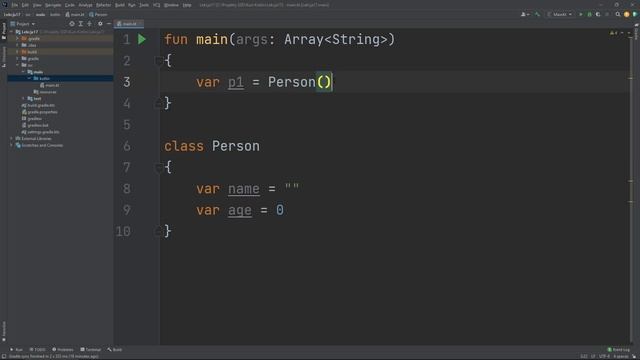Hide the Project panel with the minus icon
This screenshot has width=640, height=360.
[x=109, y=24]
